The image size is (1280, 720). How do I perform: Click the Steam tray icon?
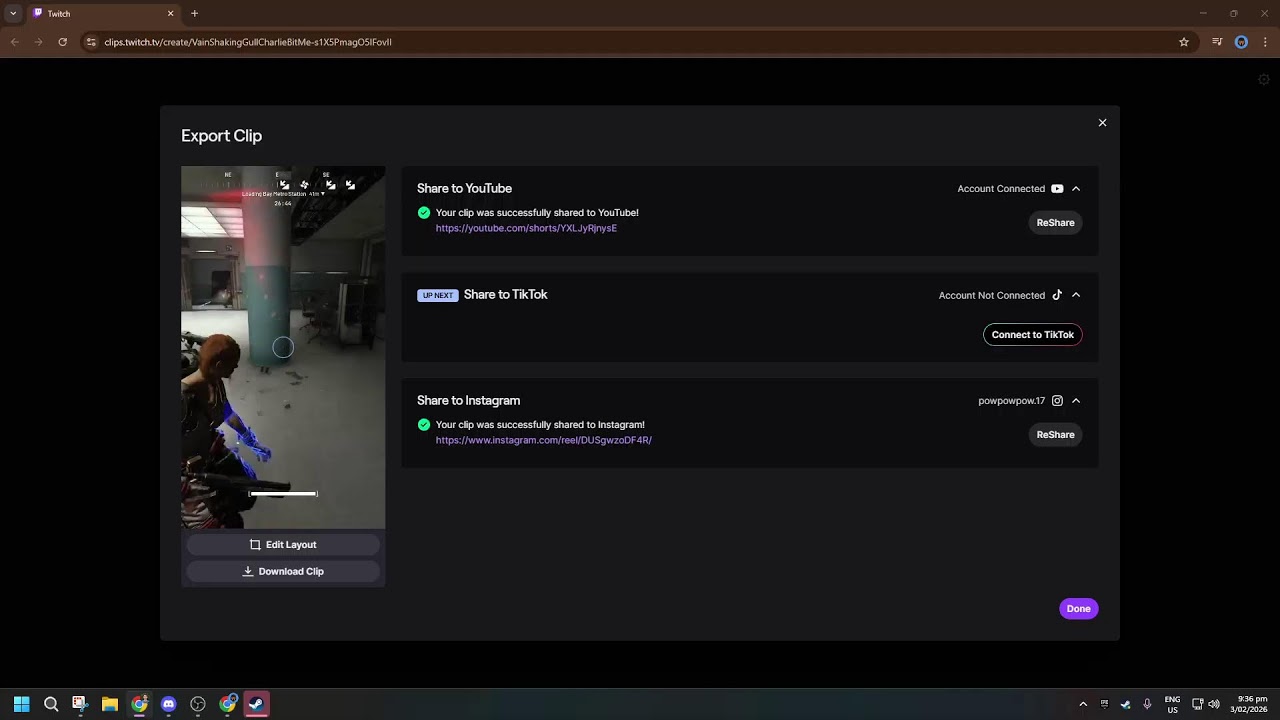click(x=1125, y=704)
